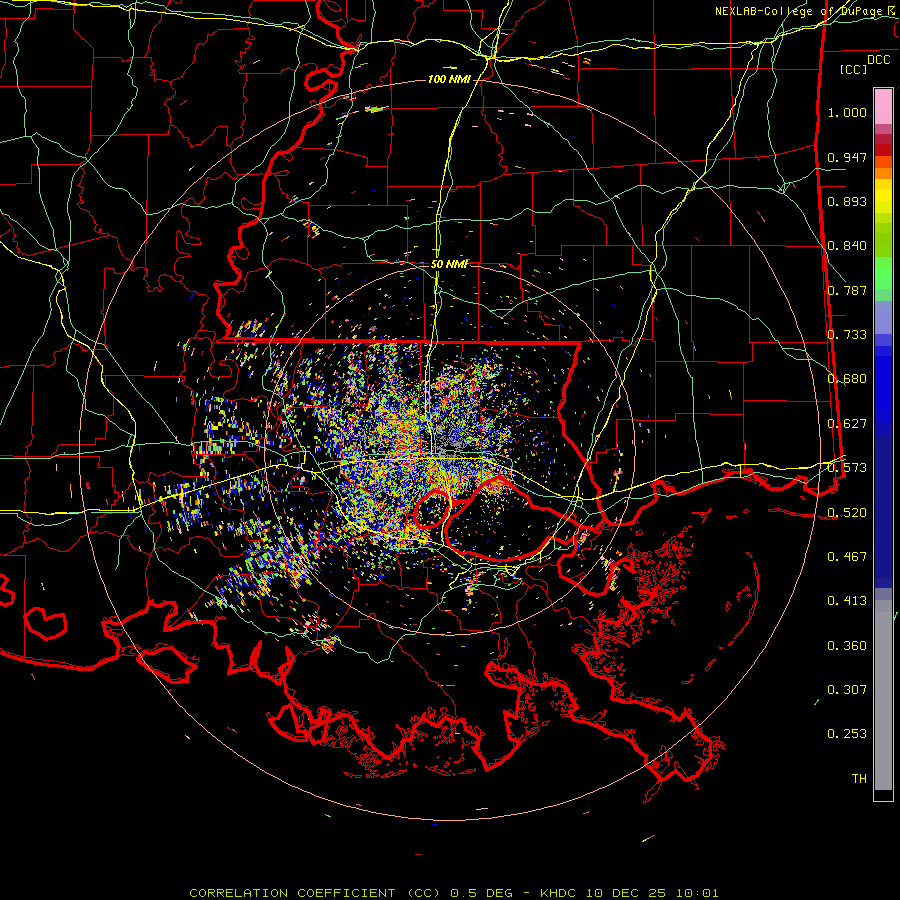Click the 0.840 legend value

click(847, 246)
